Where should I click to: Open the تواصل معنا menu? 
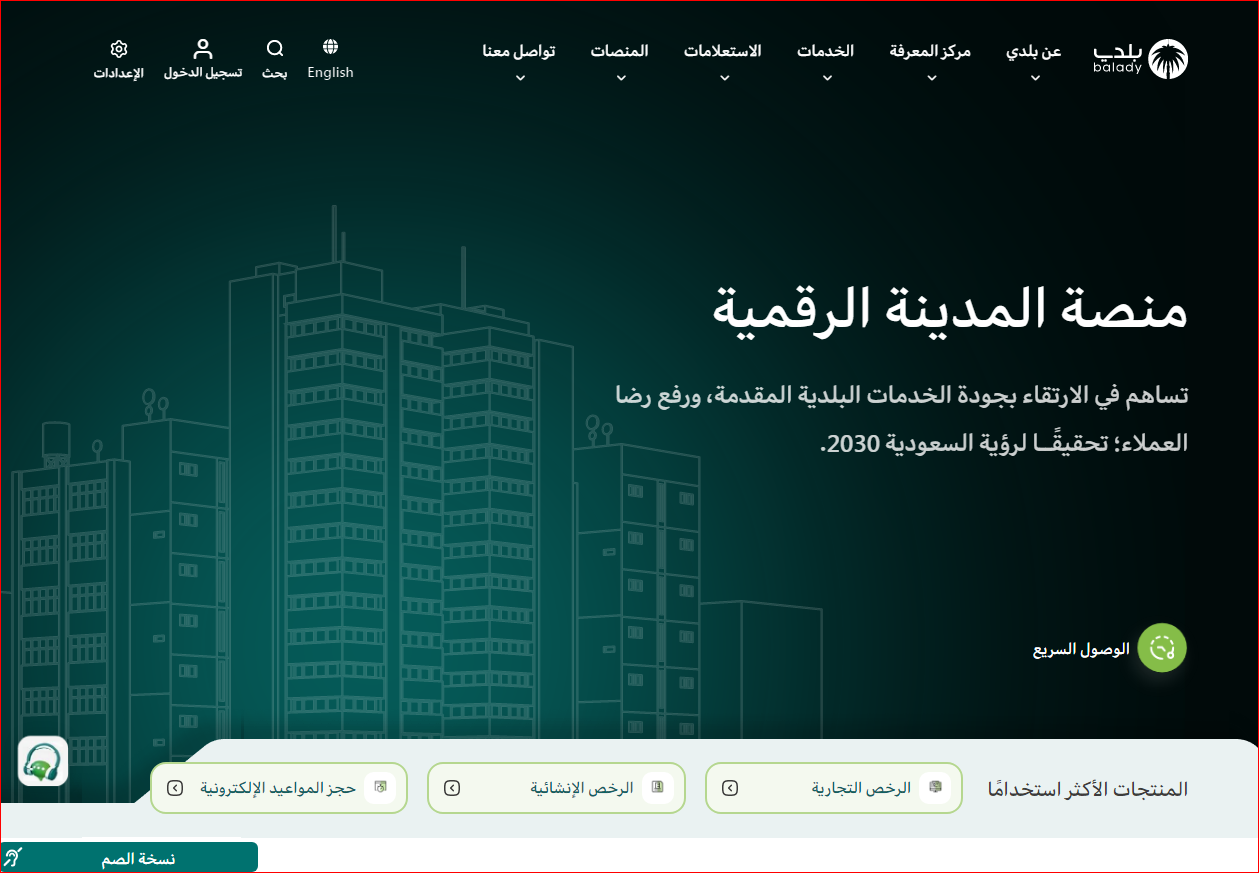point(518,51)
